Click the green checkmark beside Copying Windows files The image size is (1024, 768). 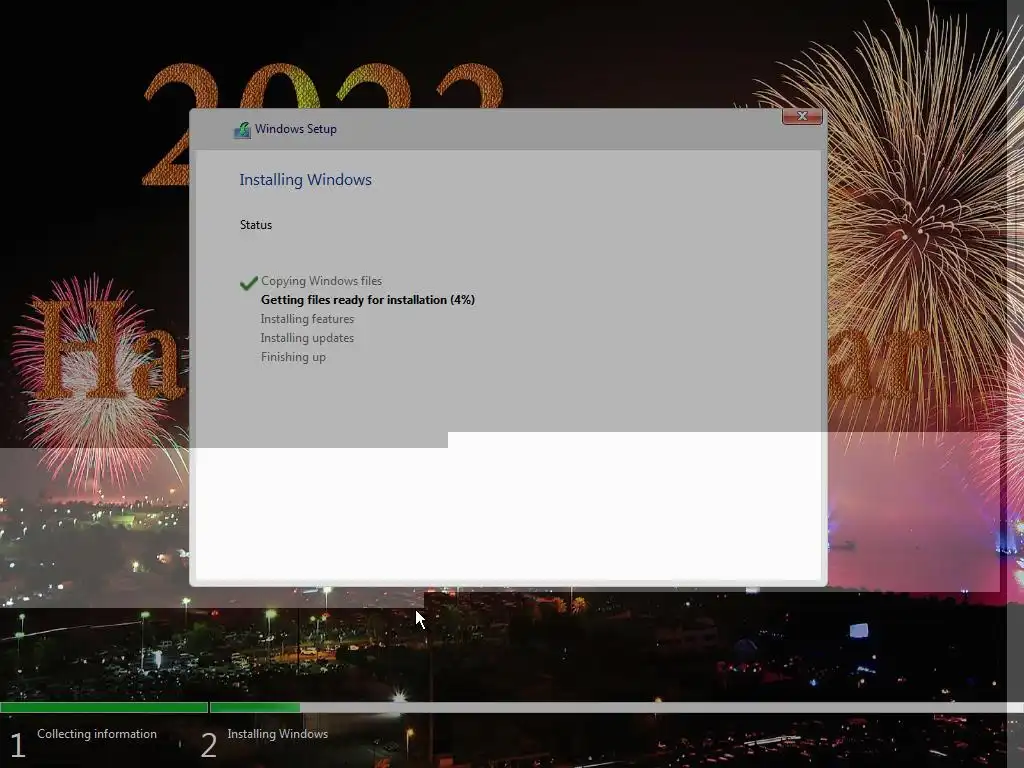coord(248,283)
